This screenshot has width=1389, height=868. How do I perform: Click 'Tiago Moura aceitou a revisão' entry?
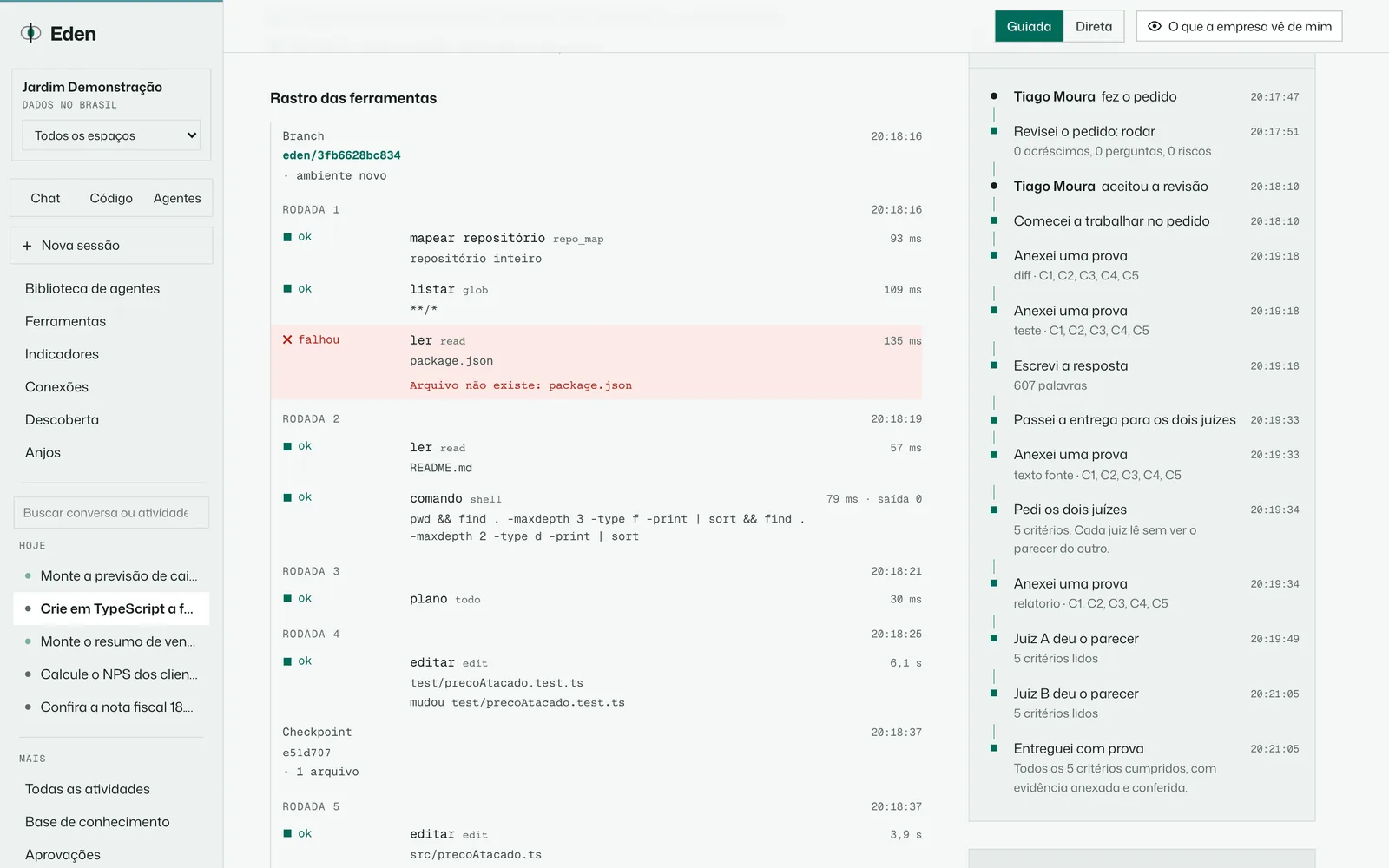[x=1111, y=187]
